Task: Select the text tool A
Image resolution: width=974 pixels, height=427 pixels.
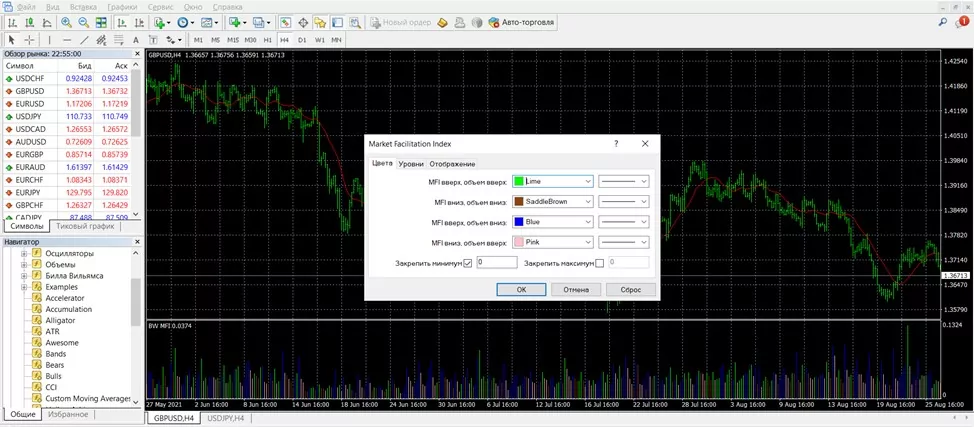Action: click(x=136, y=40)
